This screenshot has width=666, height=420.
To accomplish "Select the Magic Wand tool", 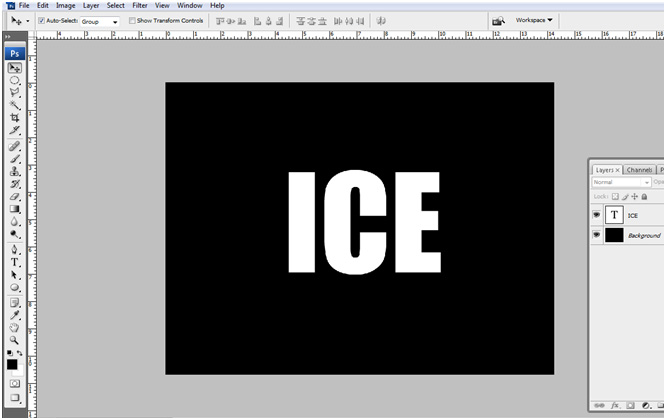I will point(15,105).
